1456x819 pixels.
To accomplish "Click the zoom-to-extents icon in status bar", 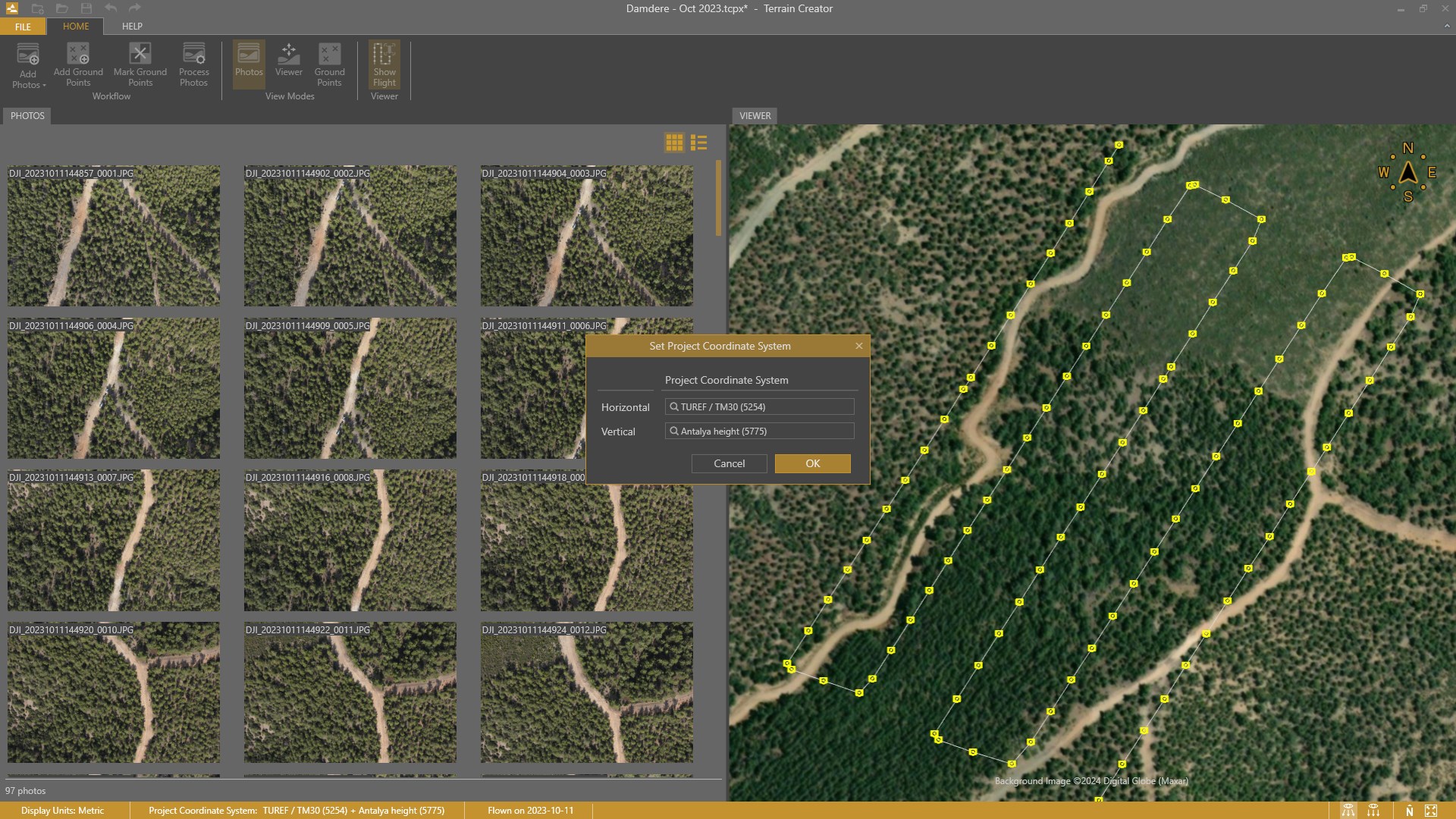I will pos(1431,811).
